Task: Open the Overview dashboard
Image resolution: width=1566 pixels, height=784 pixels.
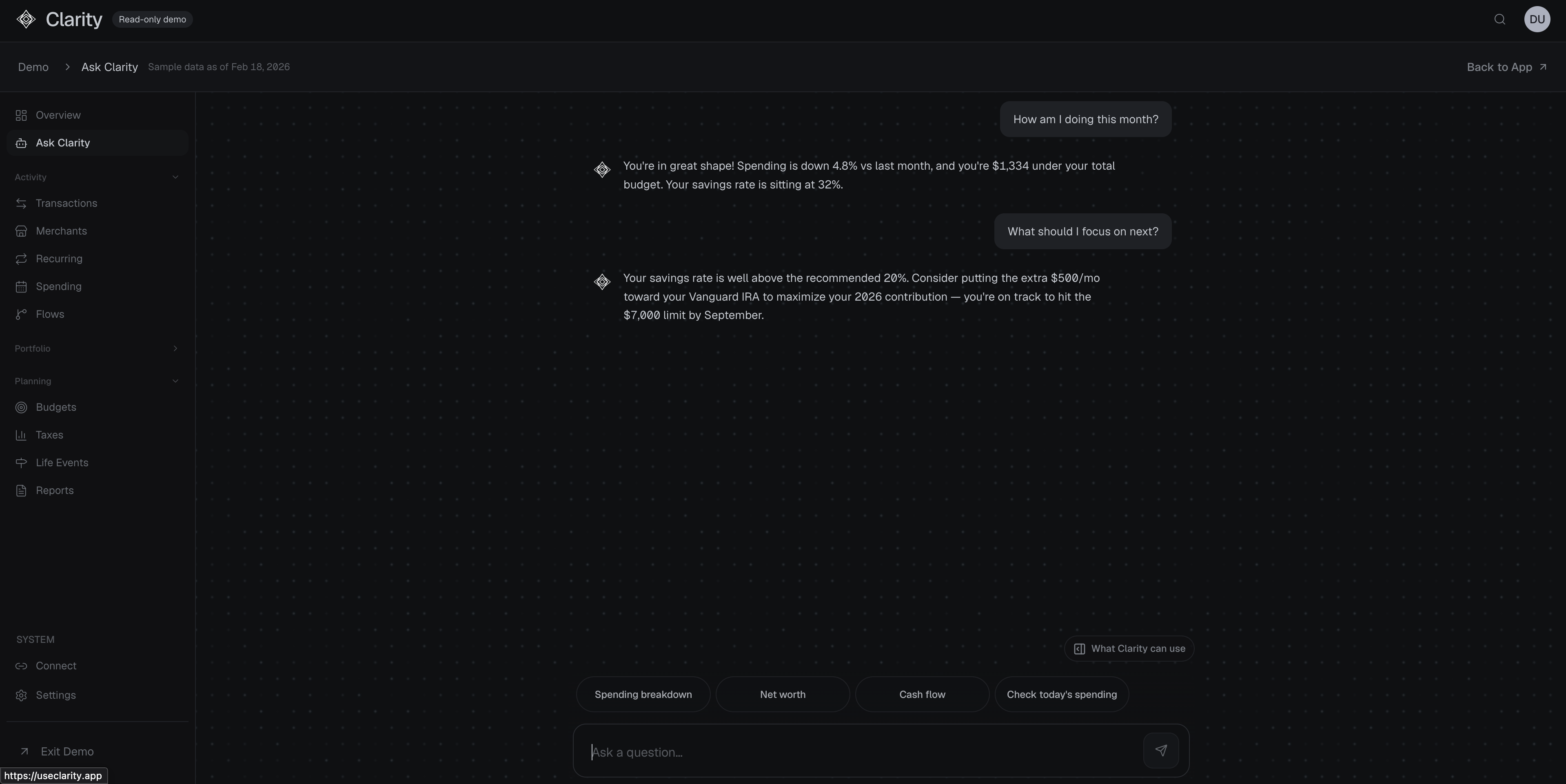Action: [x=58, y=115]
